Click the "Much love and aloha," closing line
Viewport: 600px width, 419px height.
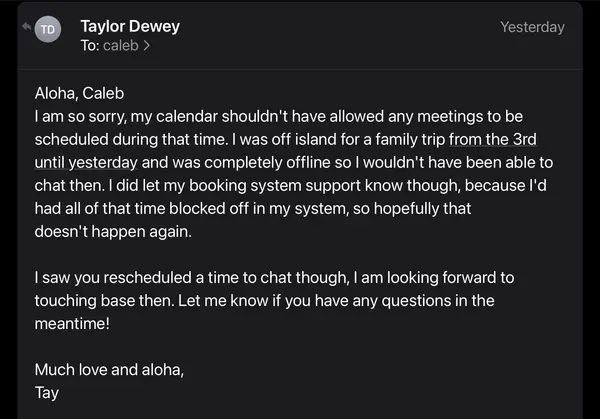109,370
